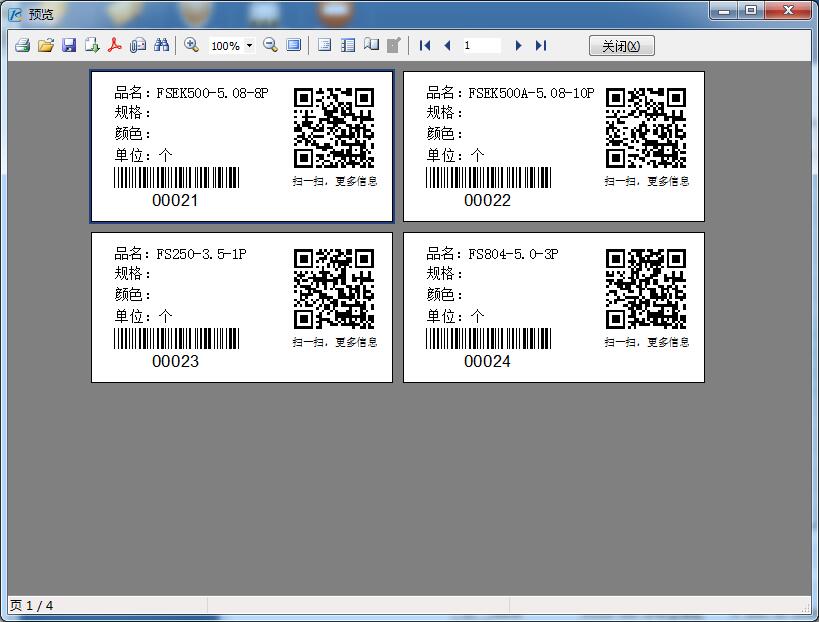Save the report with the floppy disk icon
Screen dimensions: 819x622
69,45
